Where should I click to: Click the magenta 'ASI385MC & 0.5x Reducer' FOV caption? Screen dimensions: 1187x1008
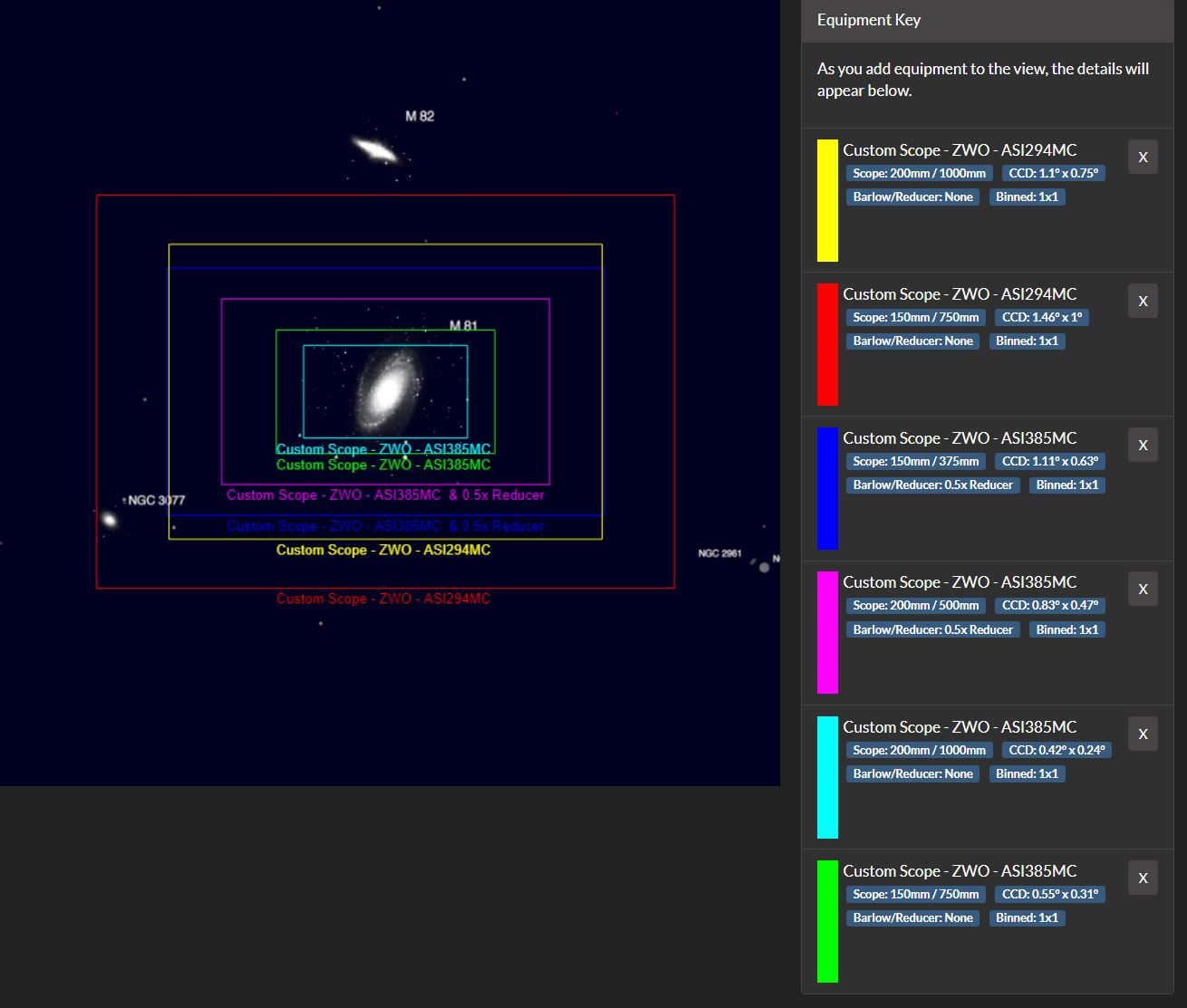pos(385,495)
